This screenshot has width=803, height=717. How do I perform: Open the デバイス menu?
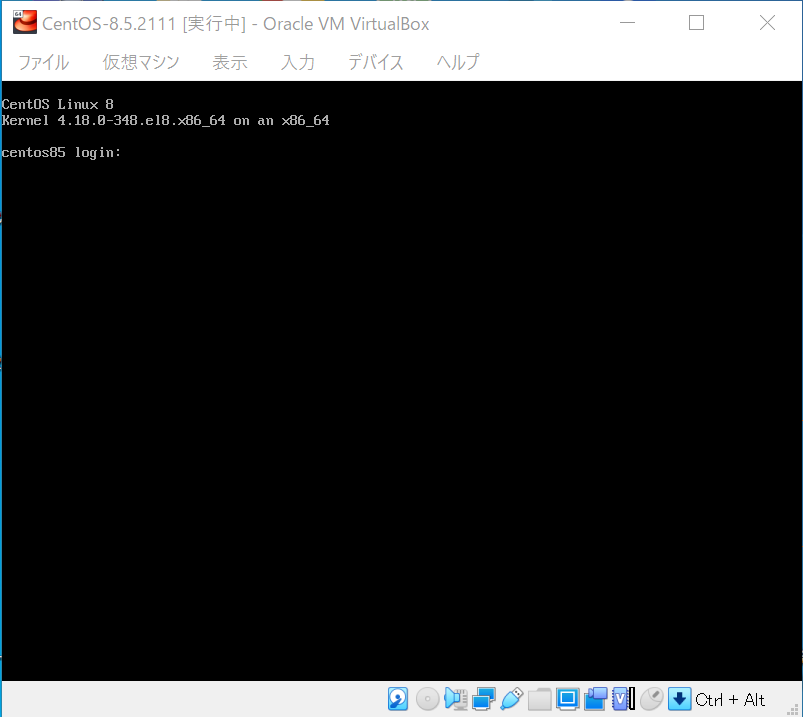pyautogui.click(x=376, y=62)
